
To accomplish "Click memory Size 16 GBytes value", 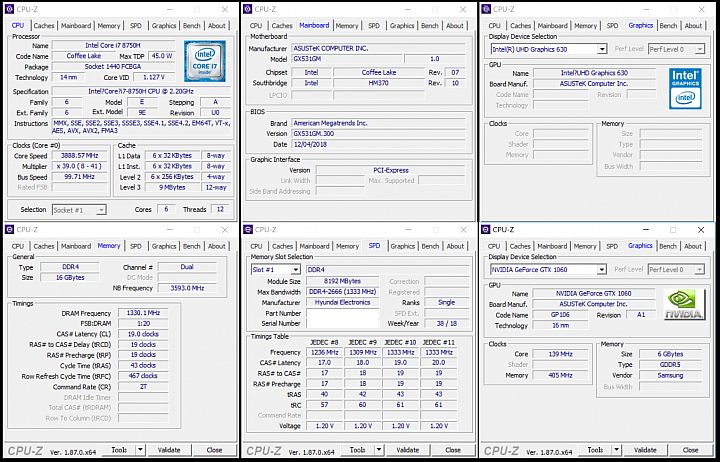I will (70, 277).
